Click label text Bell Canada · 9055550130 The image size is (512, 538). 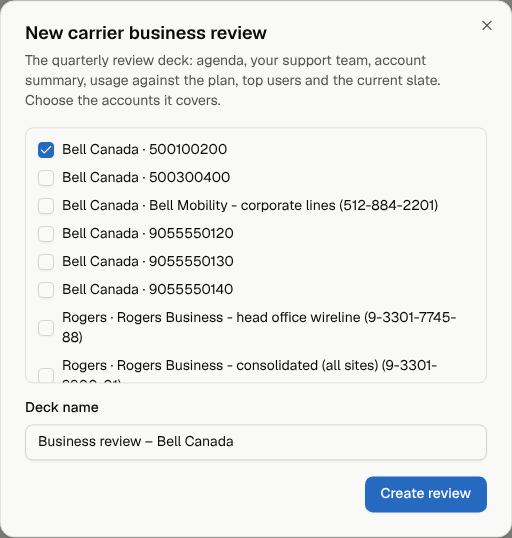coord(148,261)
